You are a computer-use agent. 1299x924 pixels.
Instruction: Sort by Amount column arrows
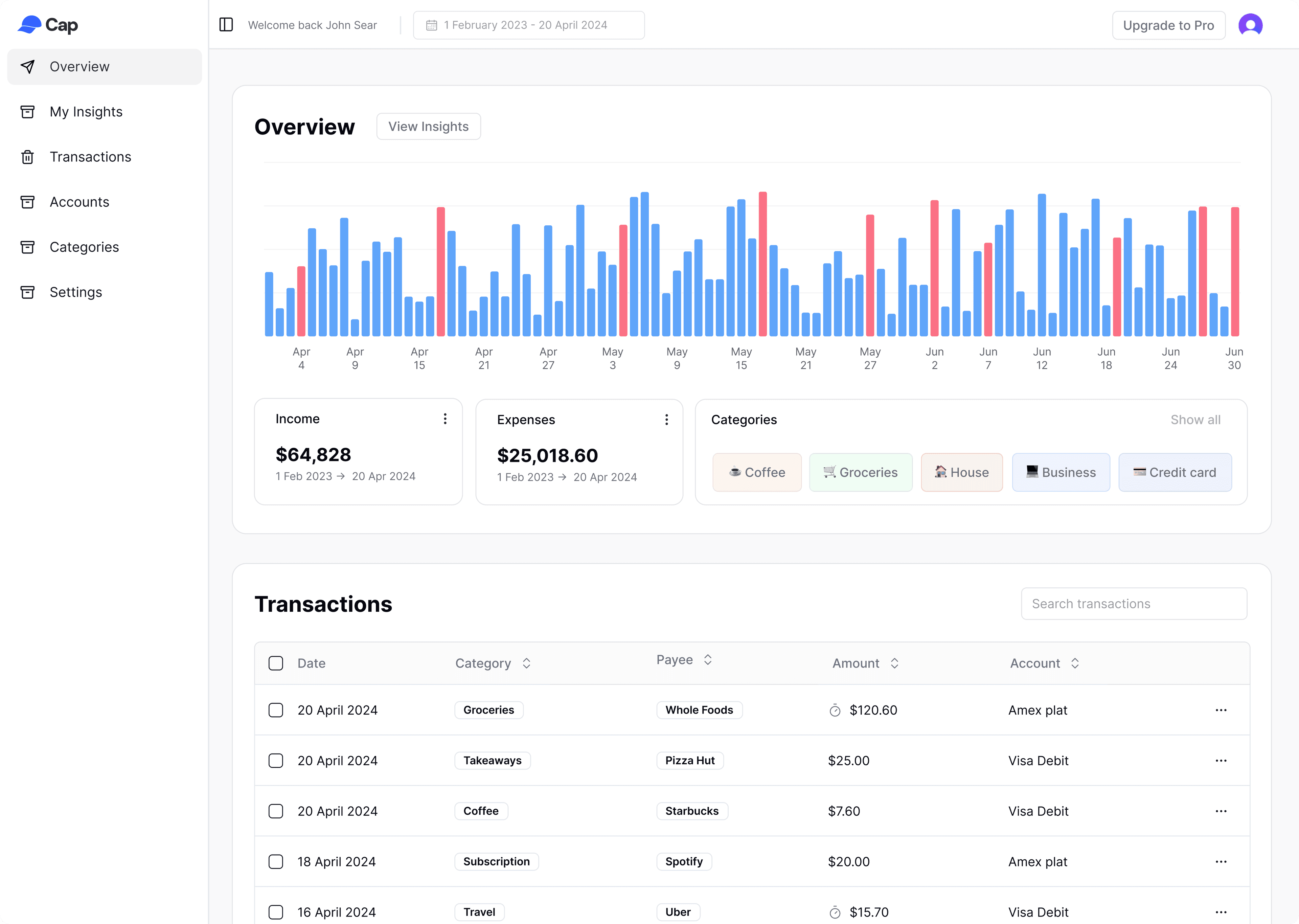tap(894, 663)
